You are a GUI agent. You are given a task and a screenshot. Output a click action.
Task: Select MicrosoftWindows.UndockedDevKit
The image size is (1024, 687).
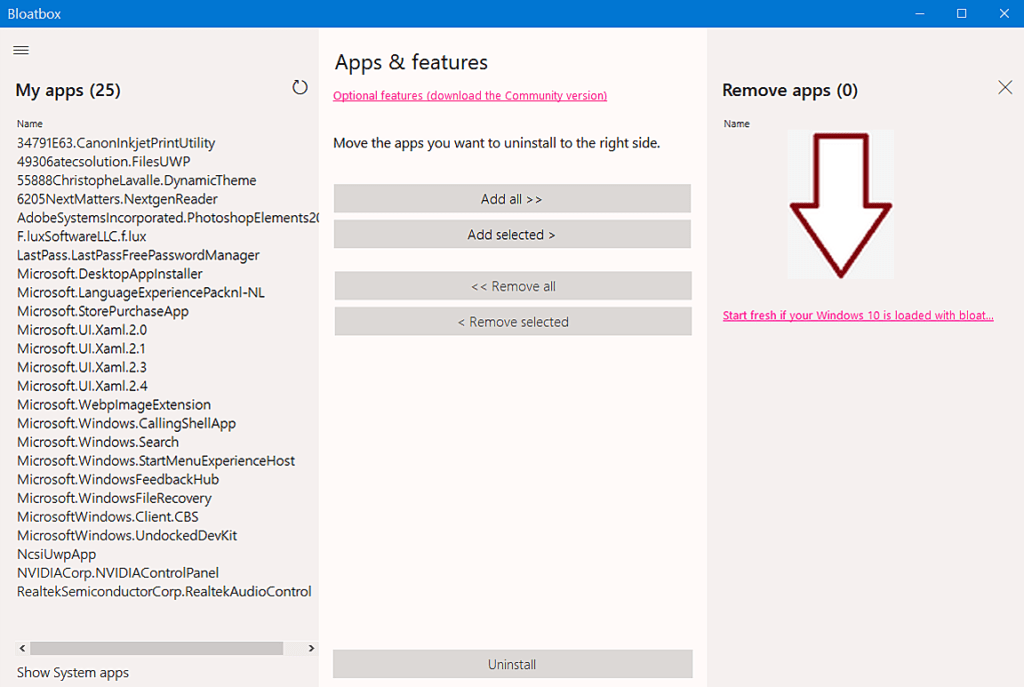point(127,535)
